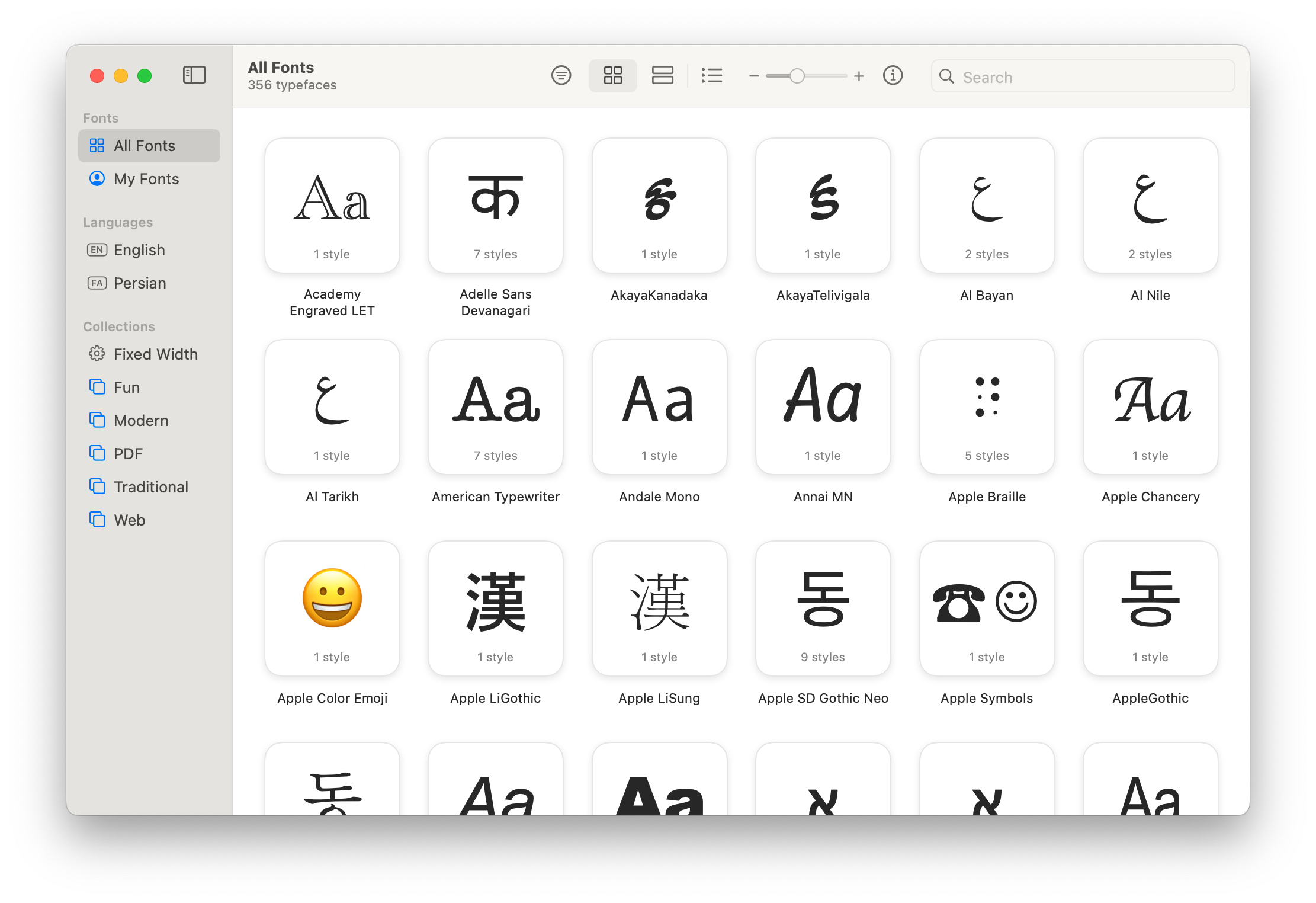Switch to list view
This screenshot has height=903, width=1316.
(x=712, y=75)
